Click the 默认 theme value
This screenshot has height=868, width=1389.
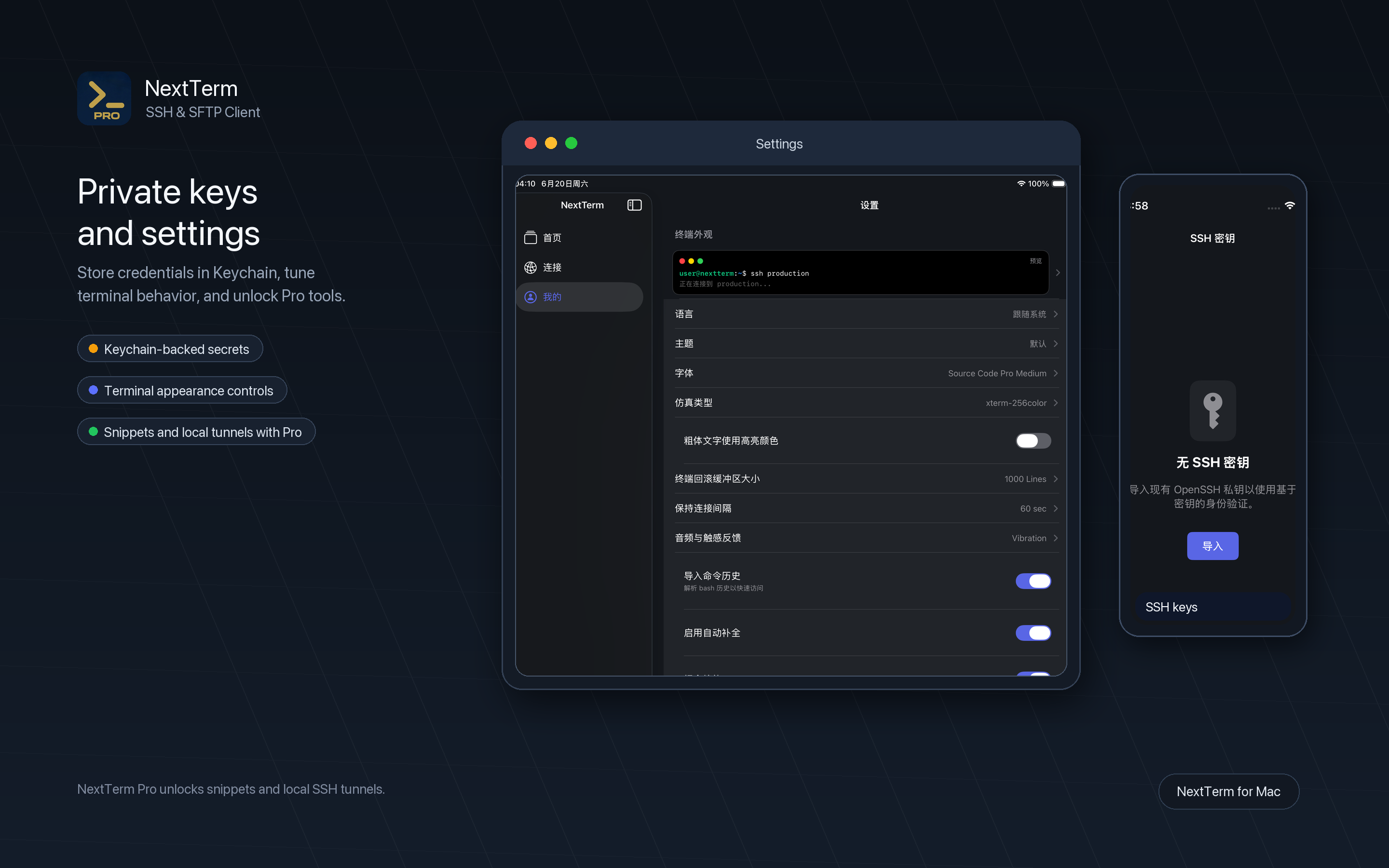point(1038,343)
